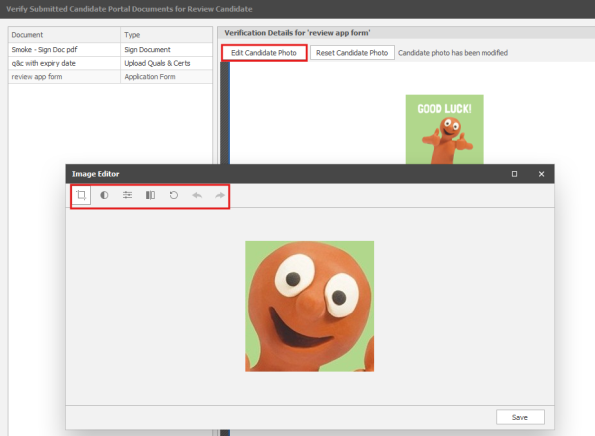Screen dimensions: 595x436
Task: Select the 'q&c with expiry date' row
Action: click(110, 63)
